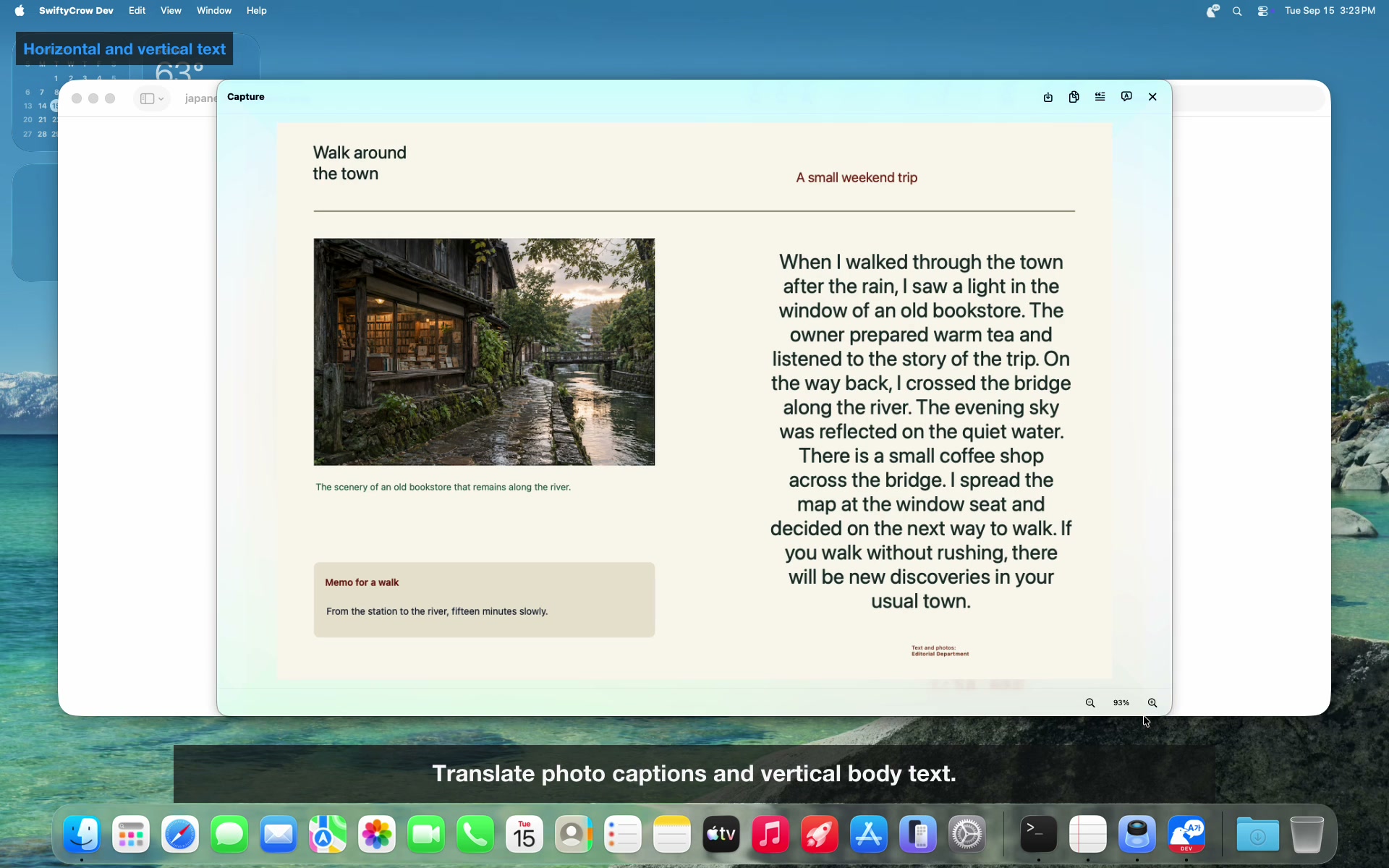Click the 'Memo for a walk' heading
Image resolution: width=1389 pixels, height=868 pixels.
pyautogui.click(x=362, y=582)
